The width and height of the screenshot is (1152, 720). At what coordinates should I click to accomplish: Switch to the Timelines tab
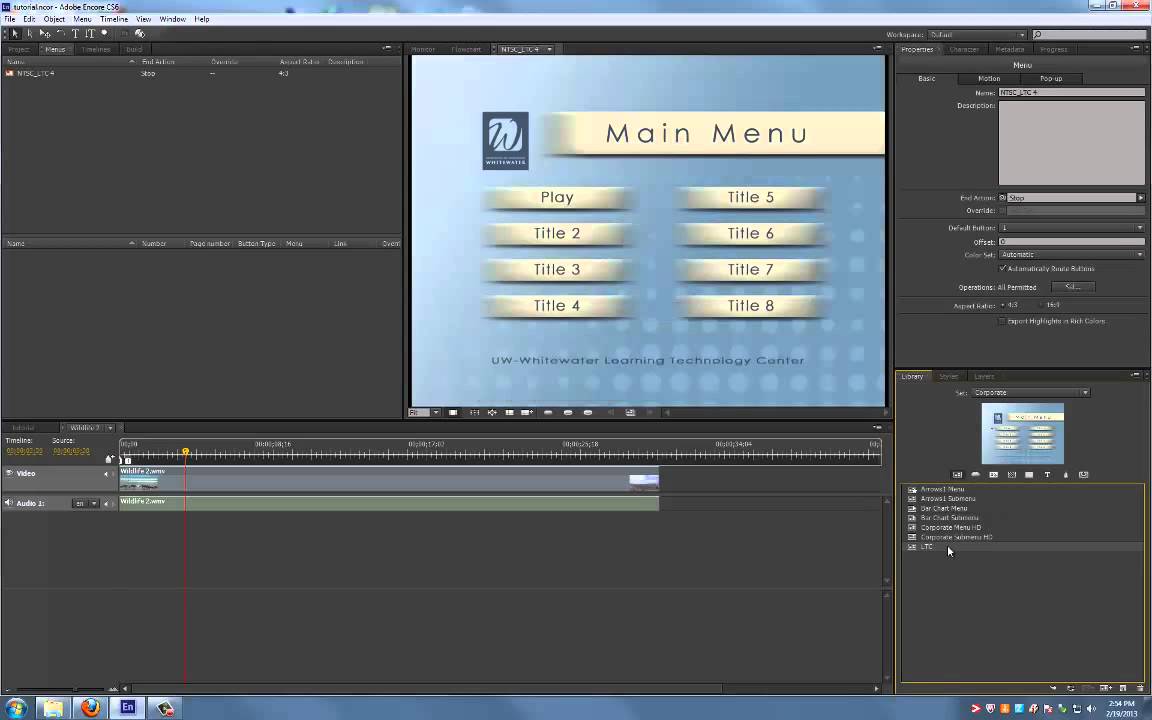click(96, 49)
